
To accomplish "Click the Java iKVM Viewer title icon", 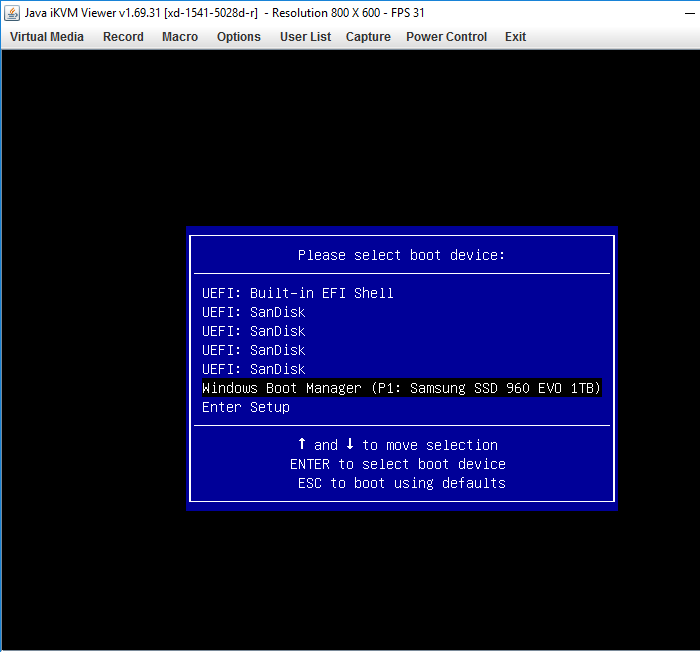I will 12,13.
